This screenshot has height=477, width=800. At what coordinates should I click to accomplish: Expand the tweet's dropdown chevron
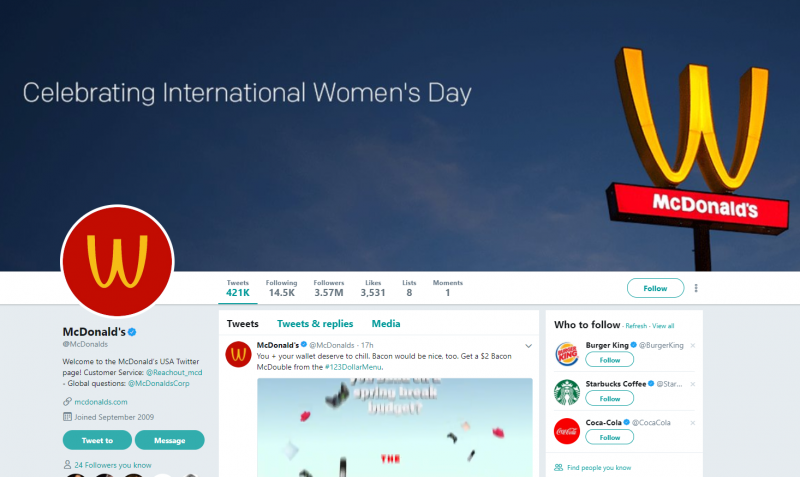tap(529, 346)
